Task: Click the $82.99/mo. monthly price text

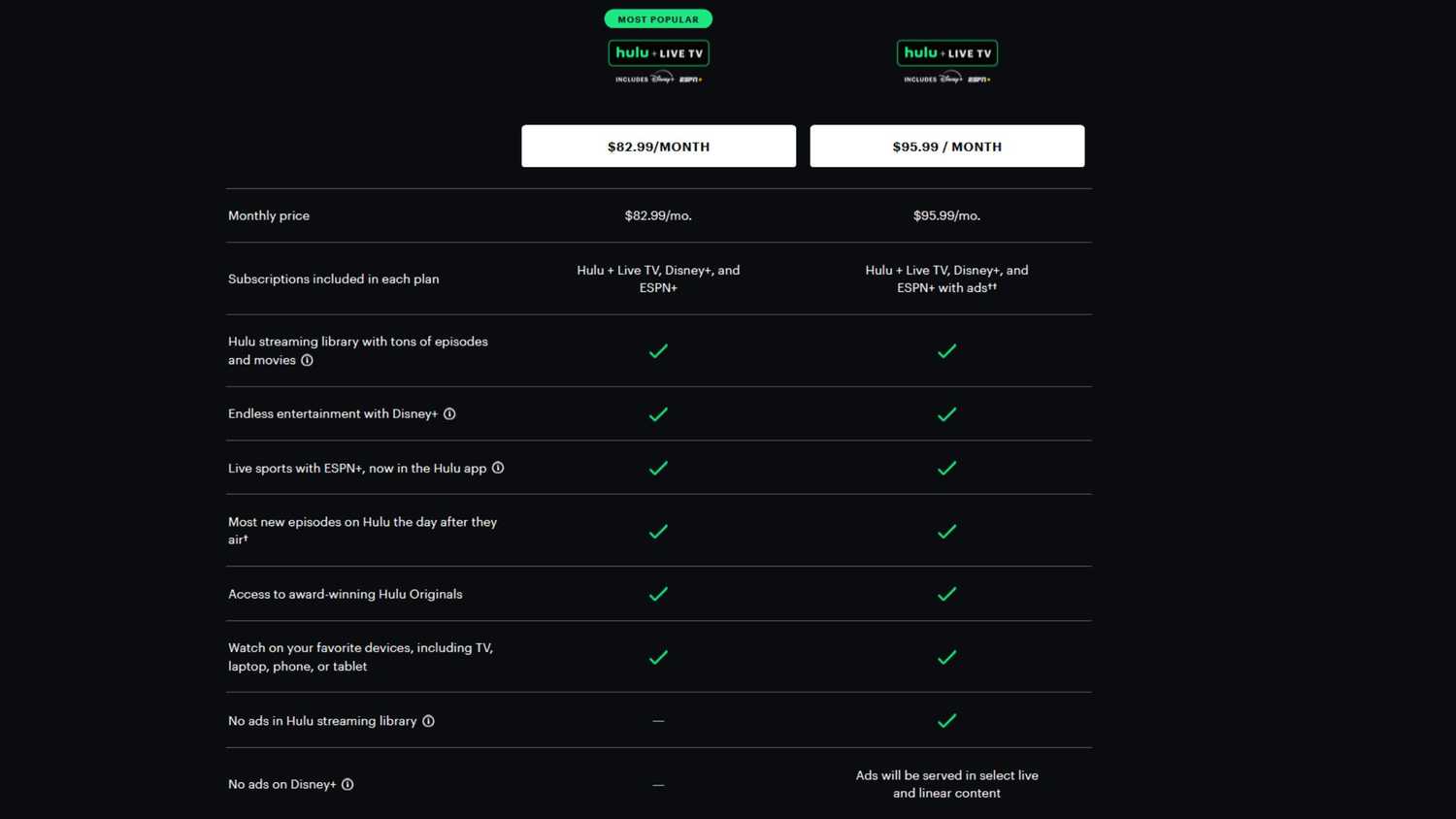Action: pyautogui.click(x=658, y=215)
